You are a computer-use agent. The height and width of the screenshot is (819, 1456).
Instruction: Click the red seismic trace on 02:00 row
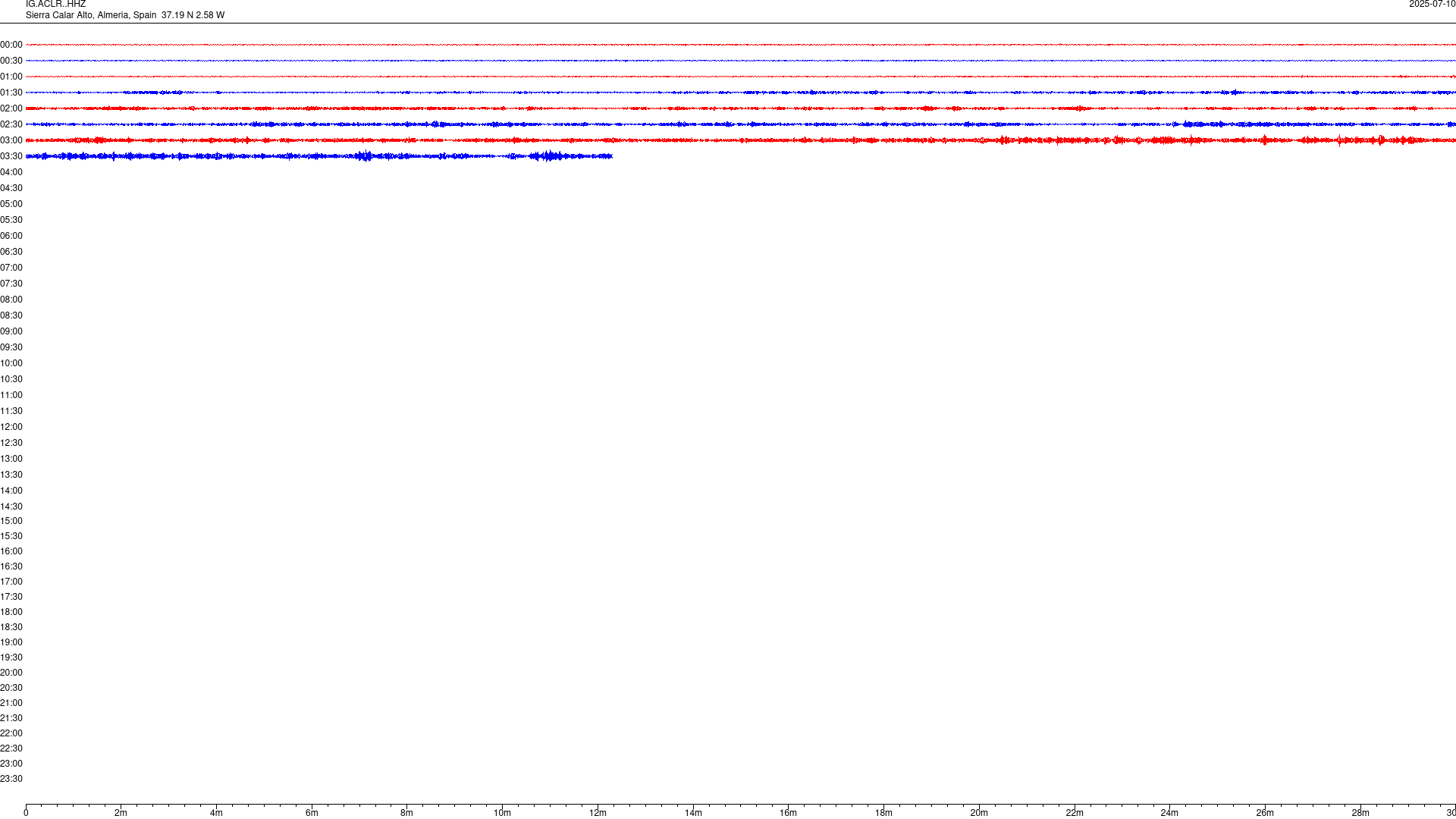tap(741, 108)
